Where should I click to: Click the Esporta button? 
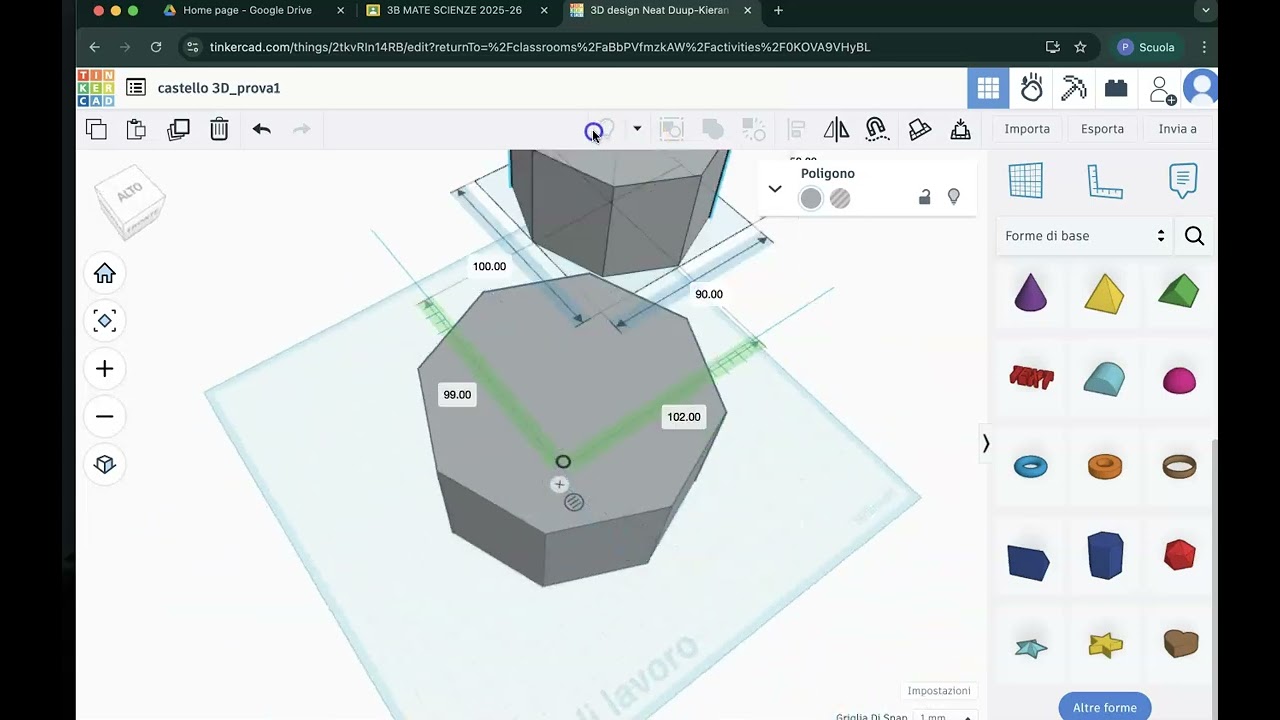click(x=1102, y=129)
